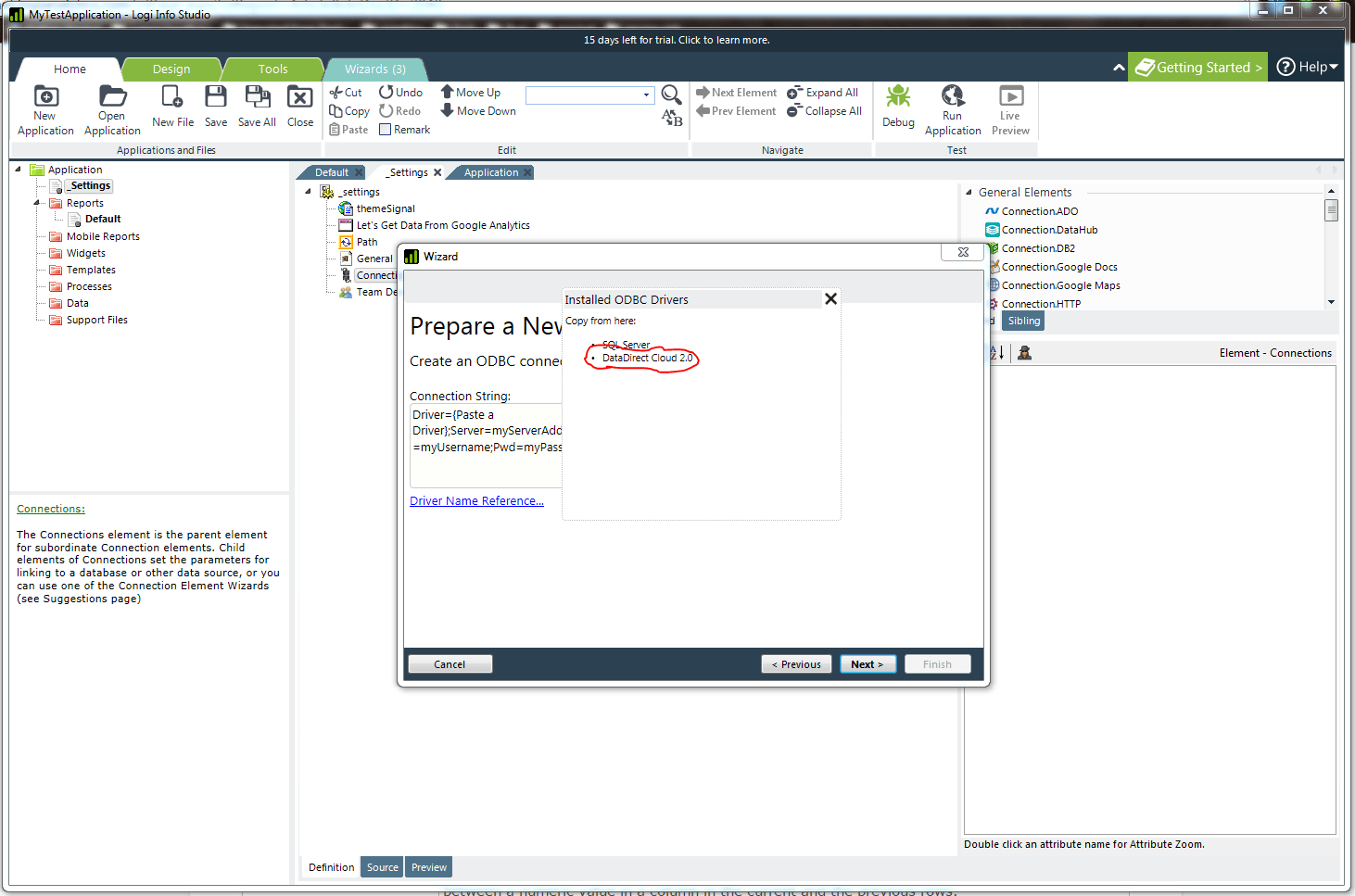Click the Save All icon

[x=257, y=97]
